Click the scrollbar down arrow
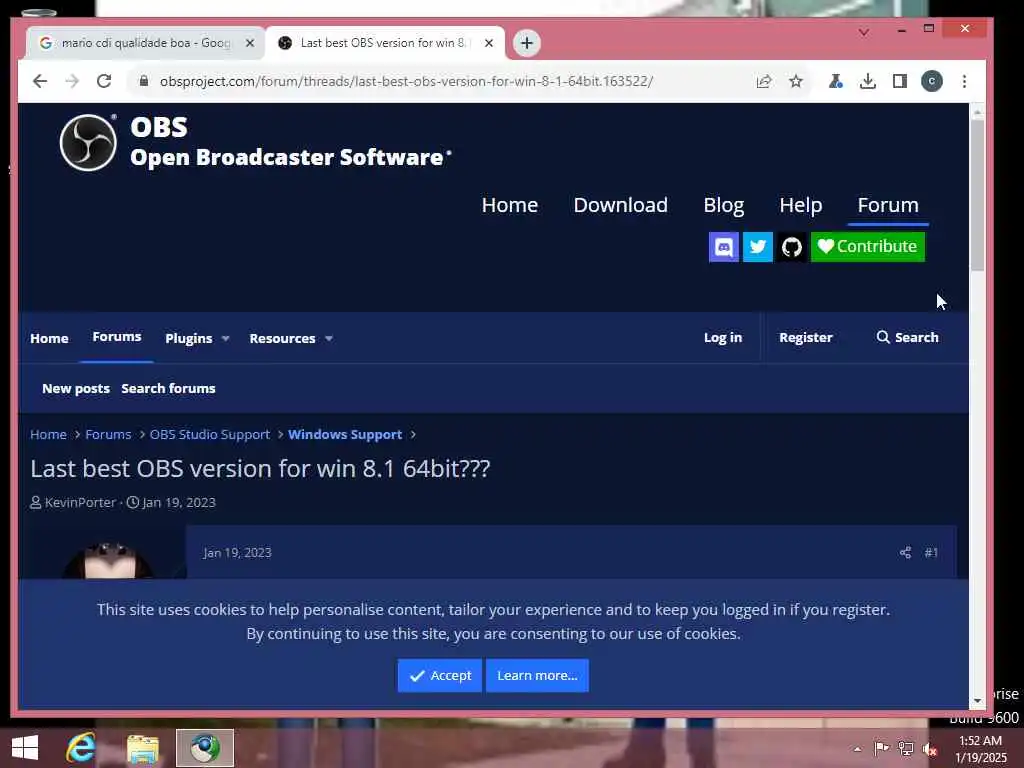 (x=977, y=701)
